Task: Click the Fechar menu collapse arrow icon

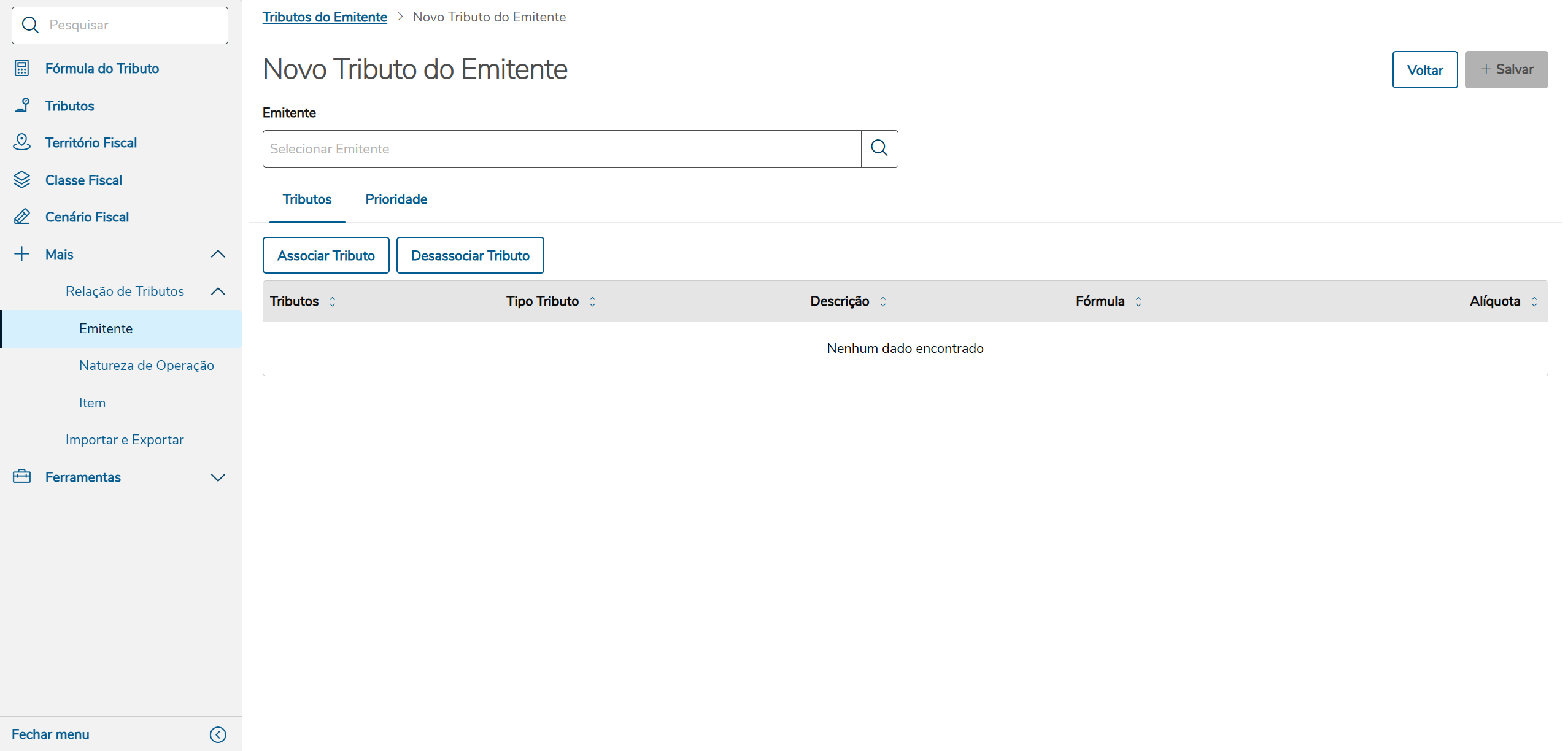Action: (x=218, y=734)
